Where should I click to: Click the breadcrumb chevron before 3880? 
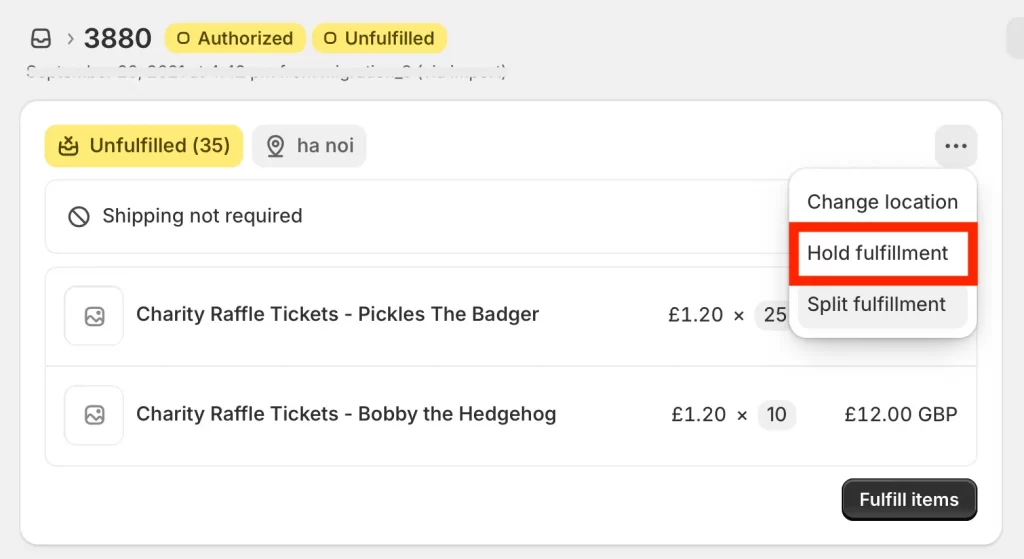70,39
